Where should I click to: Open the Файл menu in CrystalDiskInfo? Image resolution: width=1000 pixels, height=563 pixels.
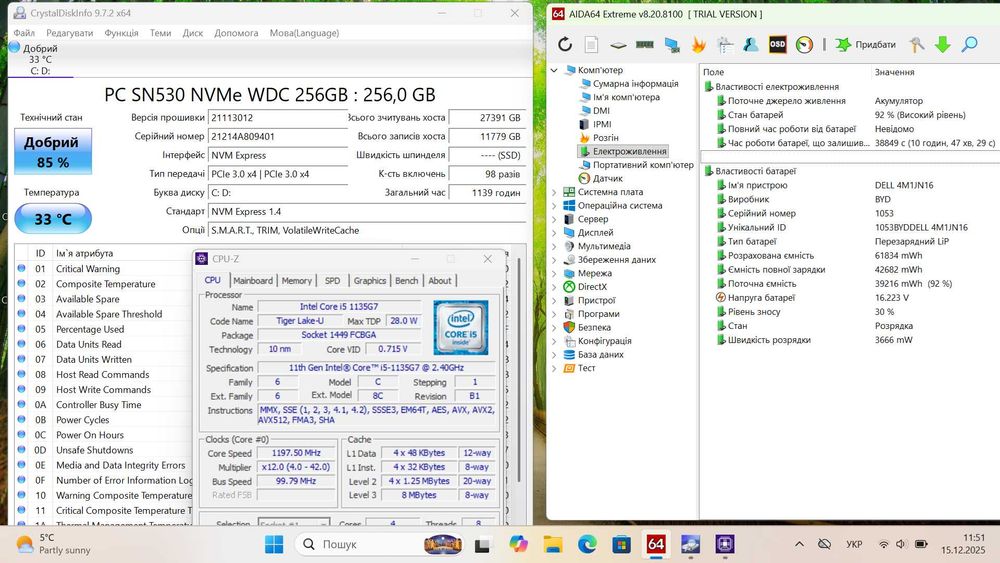tap(24, 33)
